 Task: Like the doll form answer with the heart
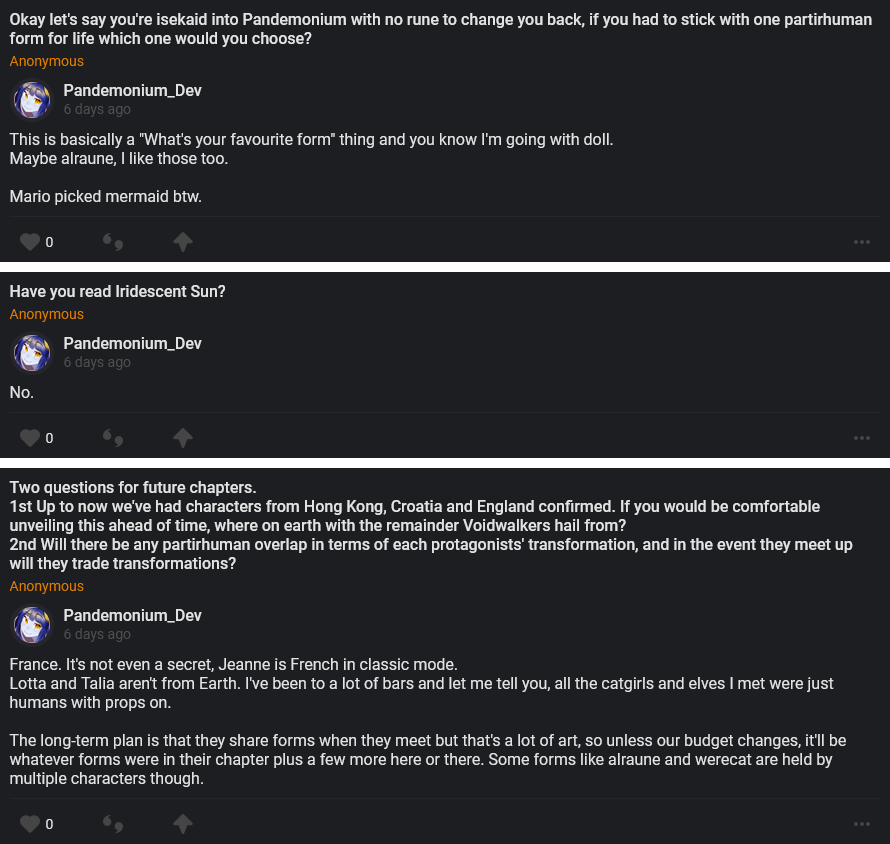pos(30,242)
